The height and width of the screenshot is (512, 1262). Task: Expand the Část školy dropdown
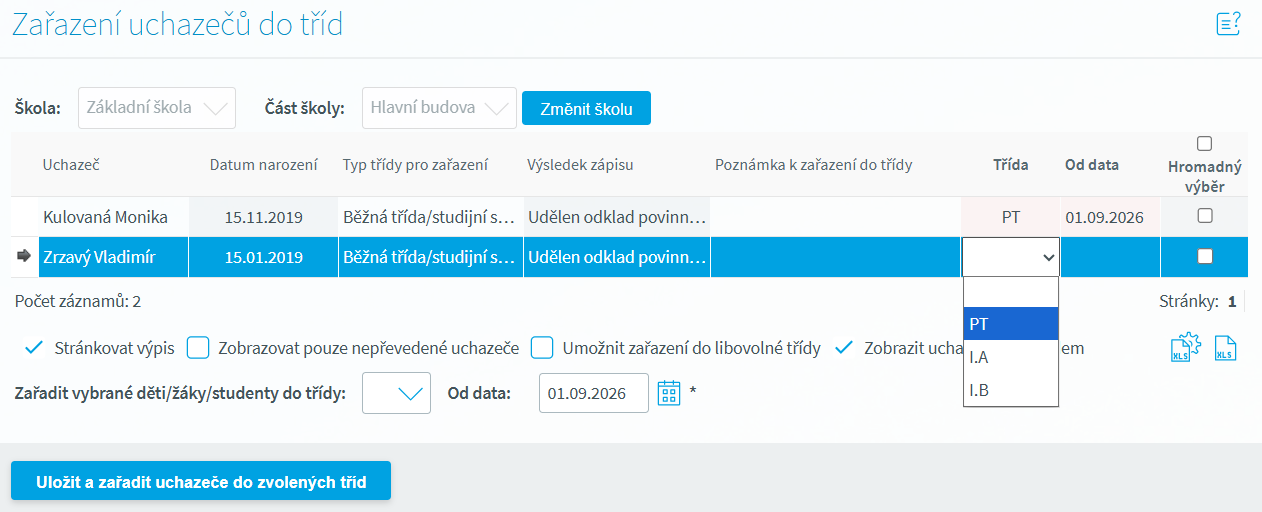pos(439,108)
